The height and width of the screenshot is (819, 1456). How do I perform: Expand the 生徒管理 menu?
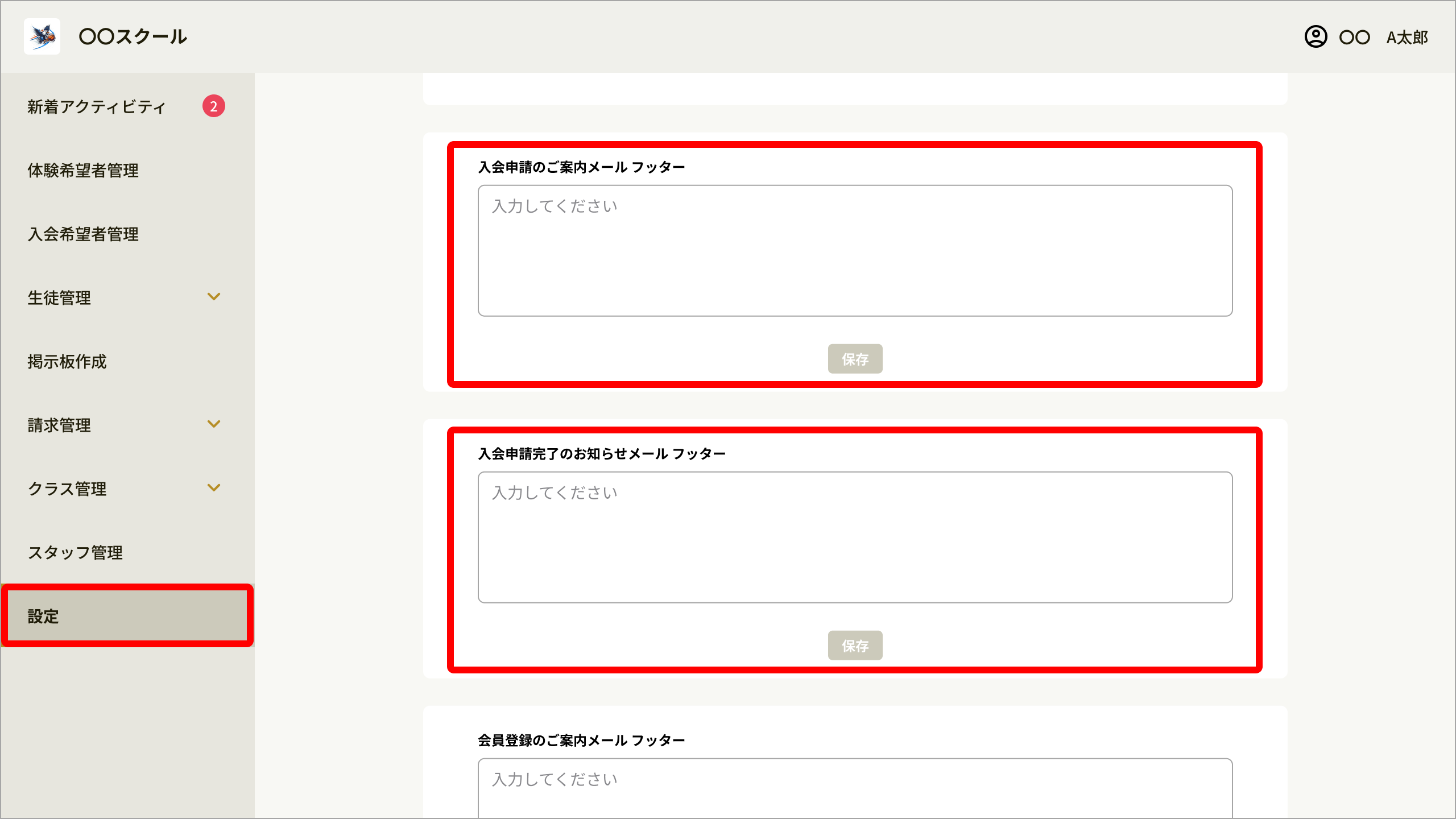coord(214,297)
